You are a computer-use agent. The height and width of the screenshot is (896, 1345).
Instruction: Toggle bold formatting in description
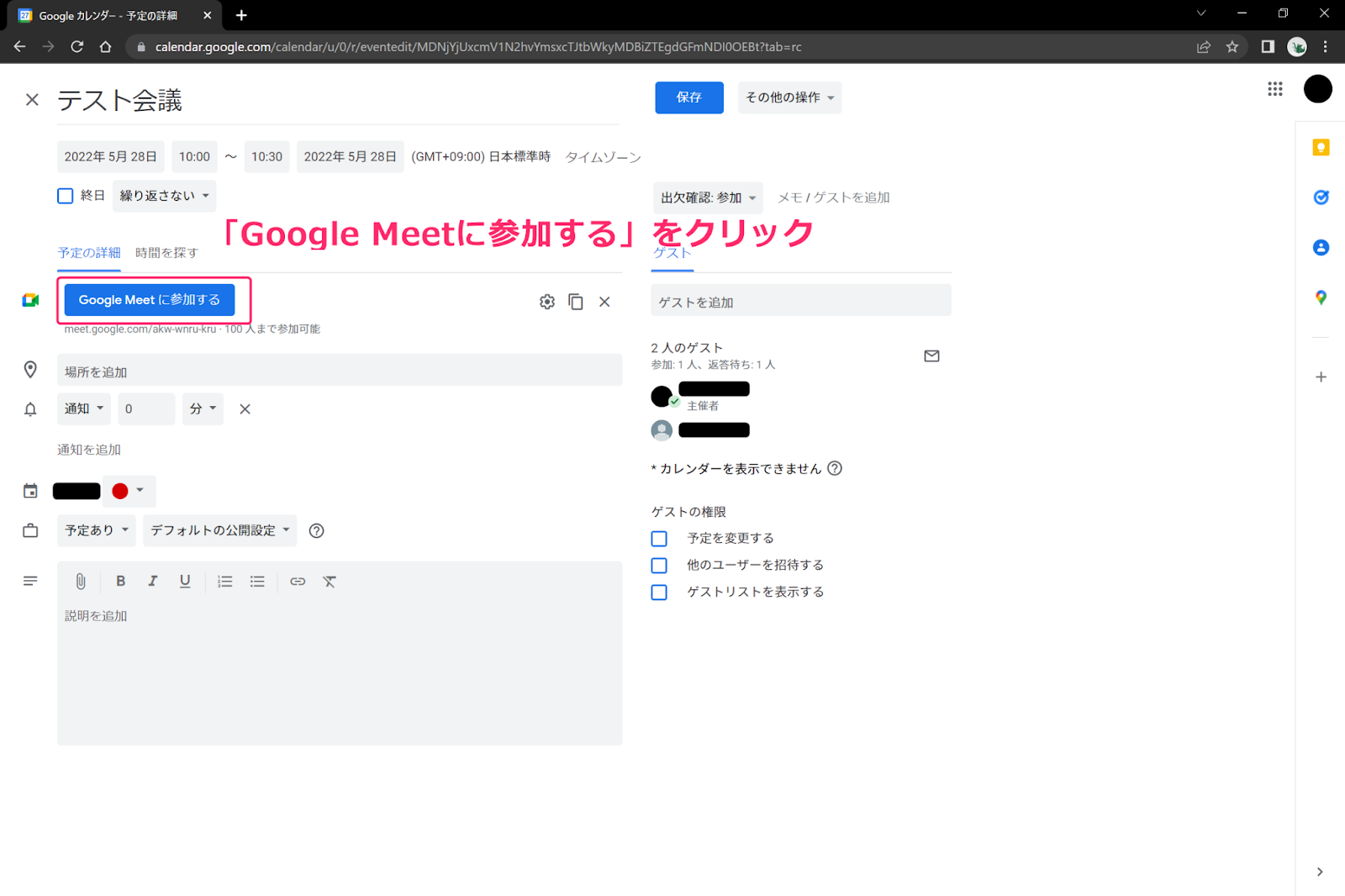click(x=120, y=581)
